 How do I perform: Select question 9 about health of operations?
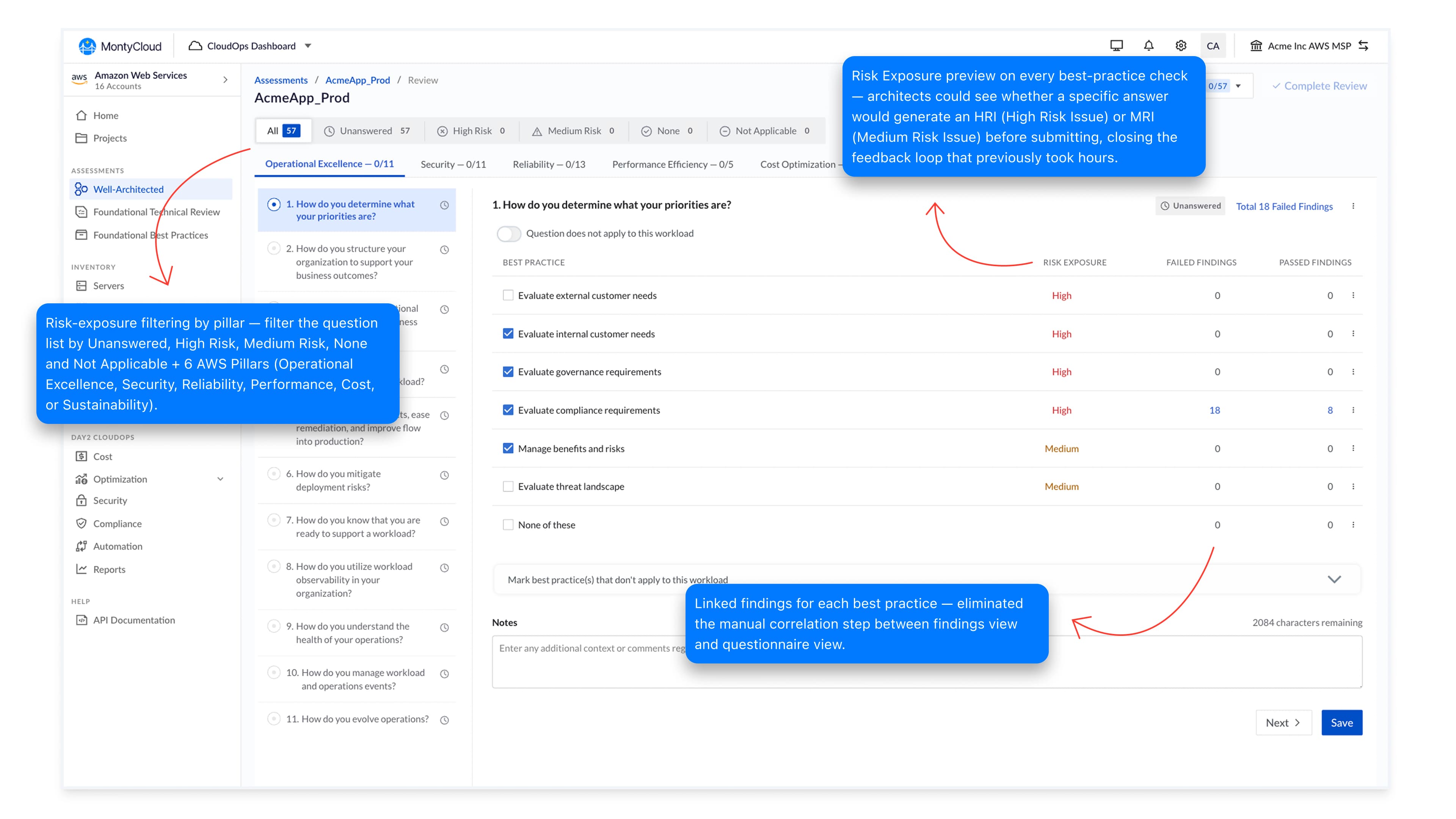coord(357,632)
